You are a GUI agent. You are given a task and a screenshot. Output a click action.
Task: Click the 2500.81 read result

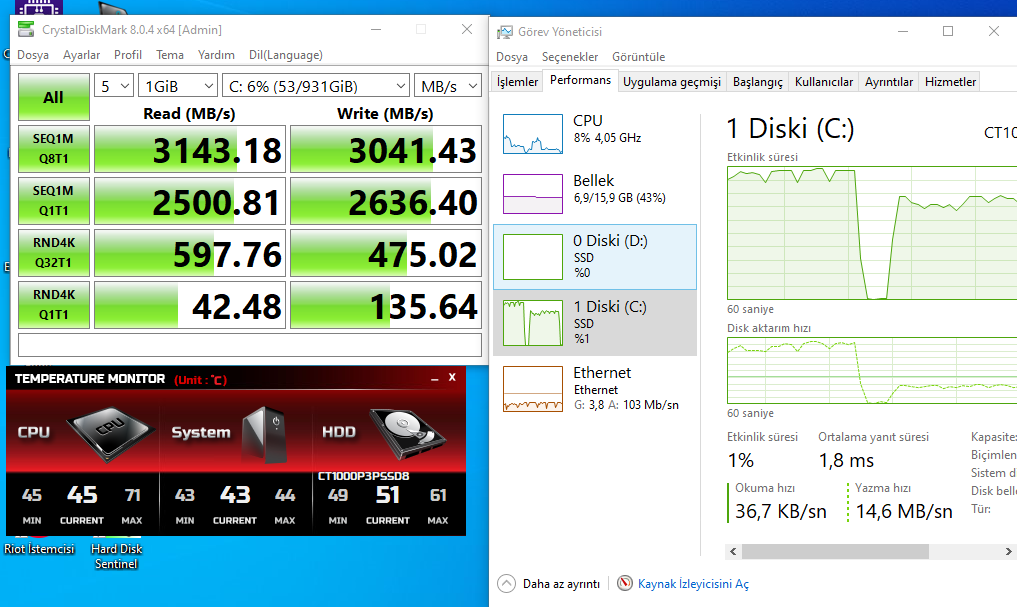point(190,201)
